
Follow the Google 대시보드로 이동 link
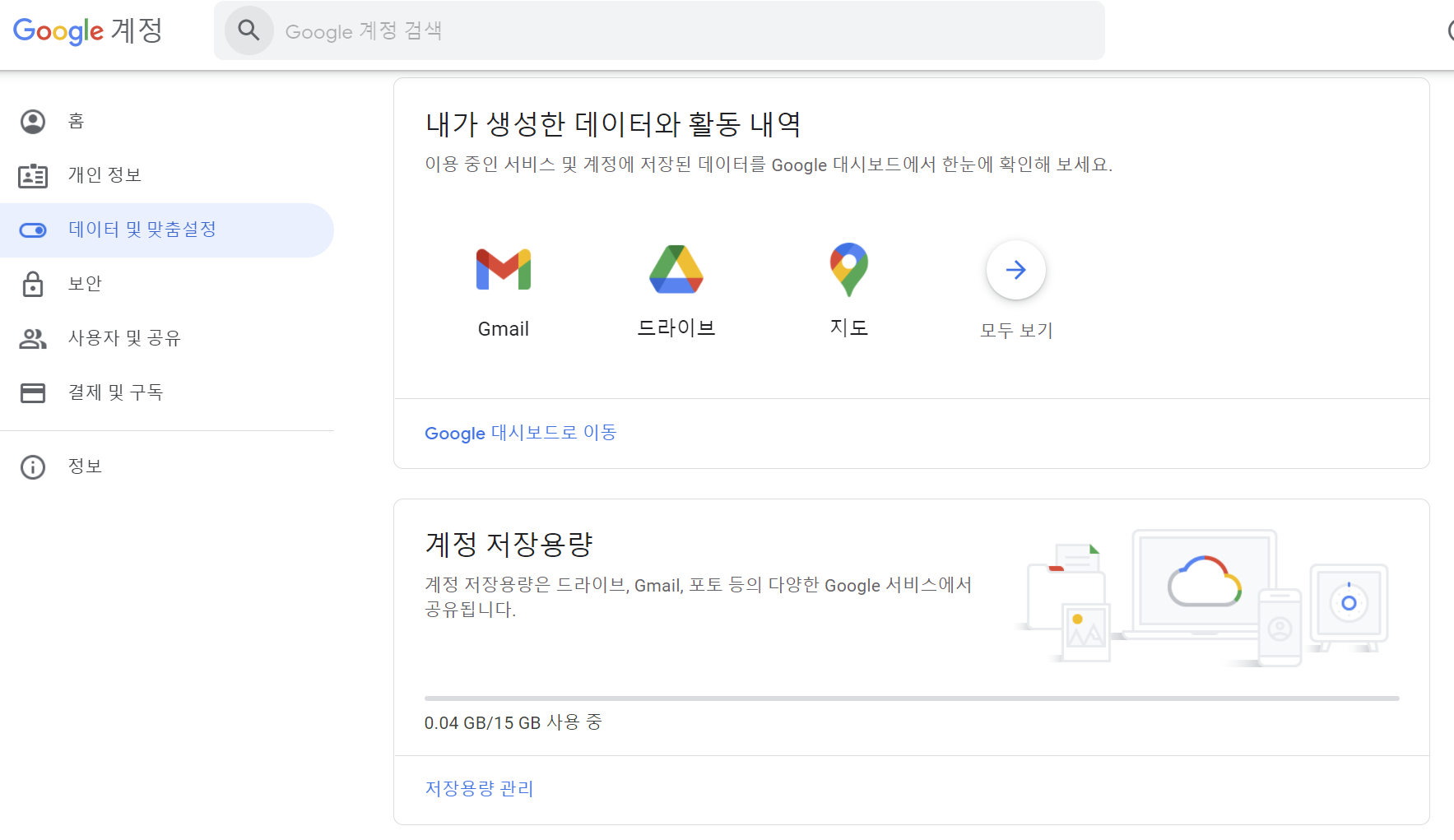pos(521,433)
